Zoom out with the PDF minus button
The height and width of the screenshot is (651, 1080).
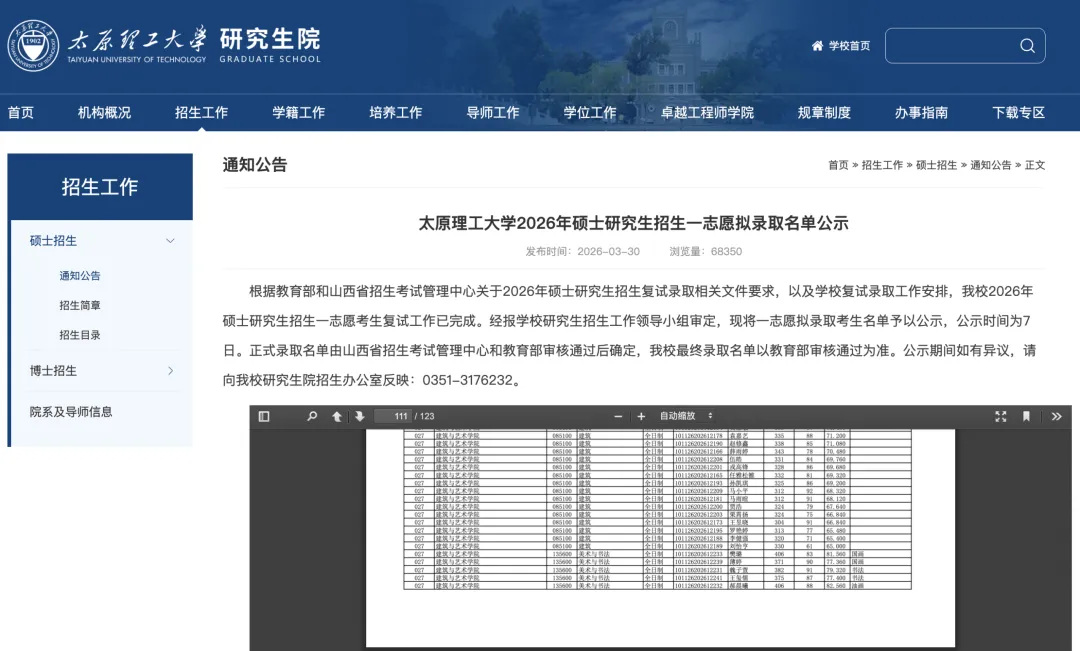pyautogui.click(x=618, y=416)
